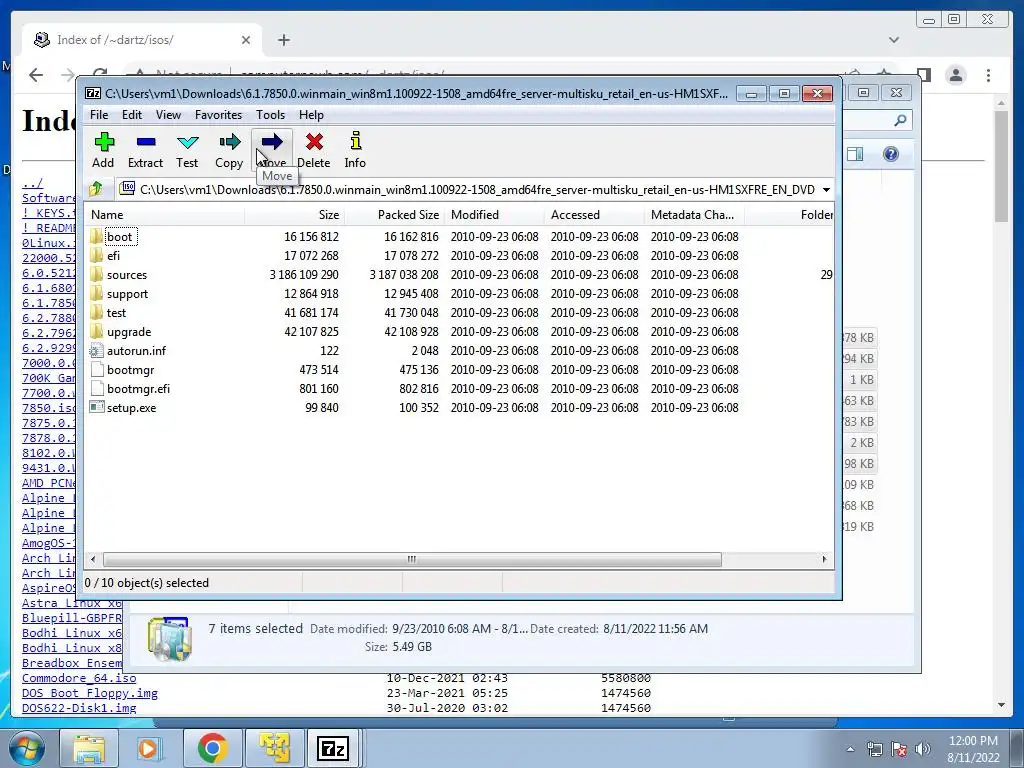Click the Explorer search magnifier icon

tap(900, 120)
